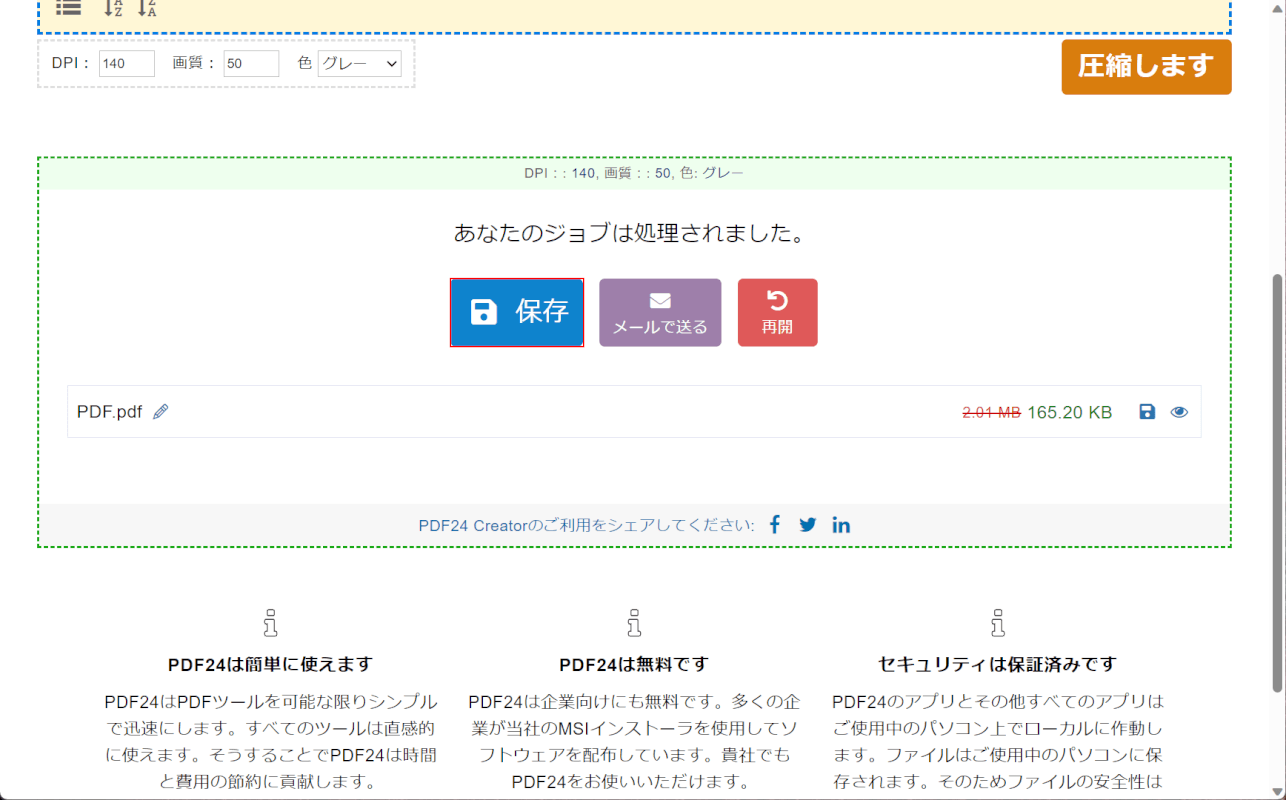The width and height of the screenshot is (1286, 800).
Task: Click the page vertical scrollbar thumb
Action: click(1277, 482)
